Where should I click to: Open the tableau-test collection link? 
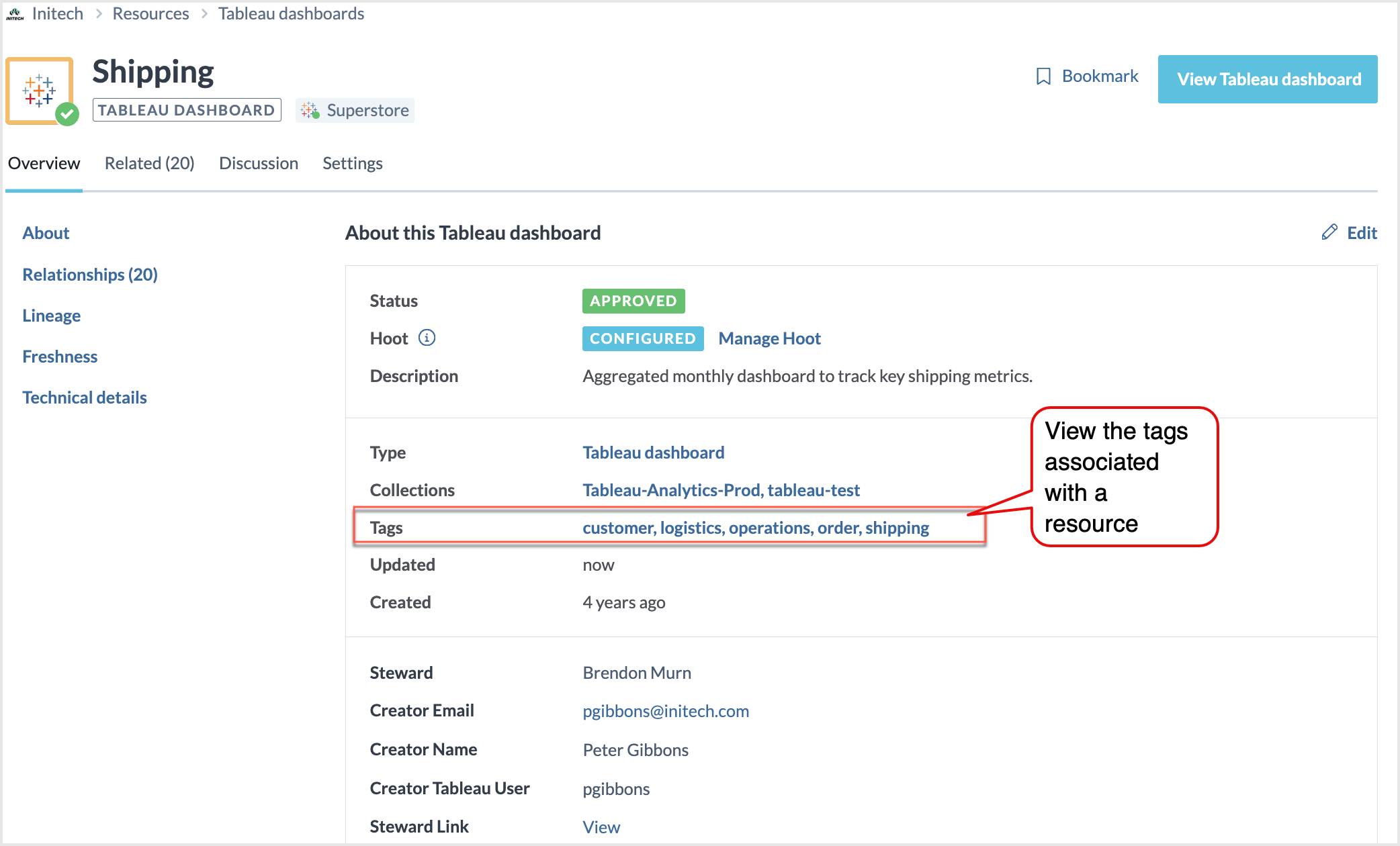pos(814,490)
